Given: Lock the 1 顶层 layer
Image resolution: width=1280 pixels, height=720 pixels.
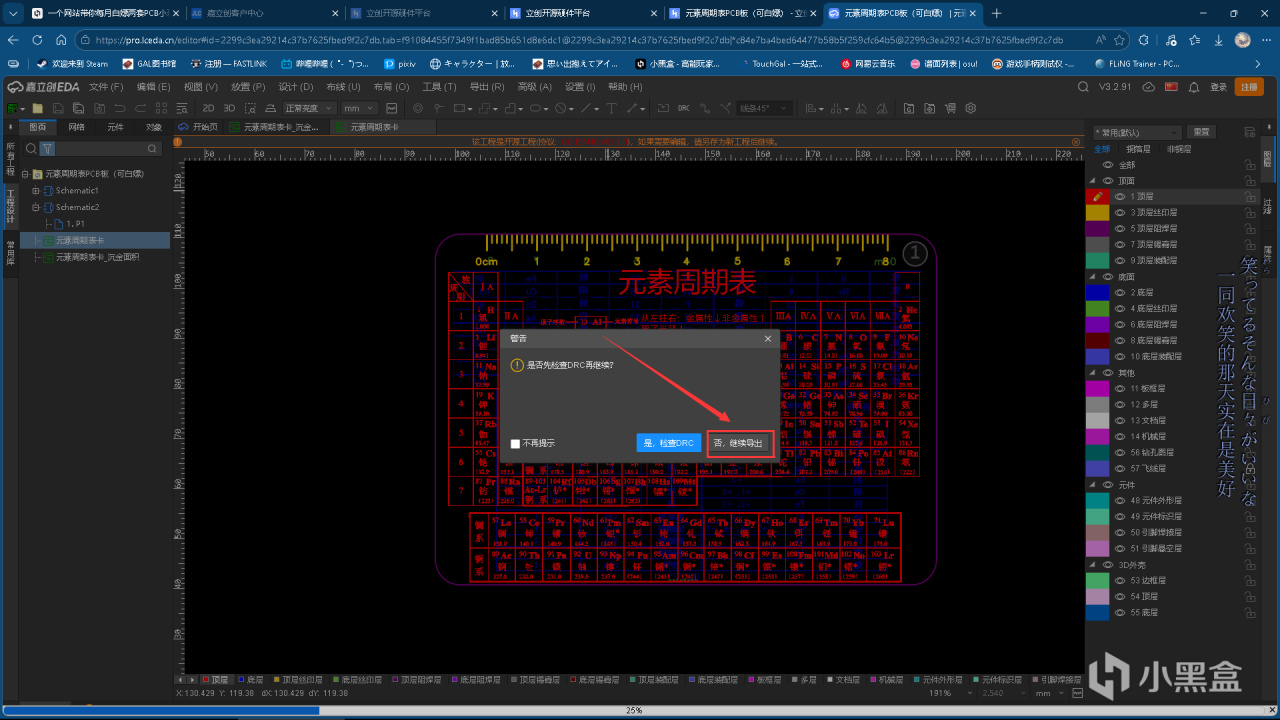Looking at the screenshot, I should (1249, 197).
